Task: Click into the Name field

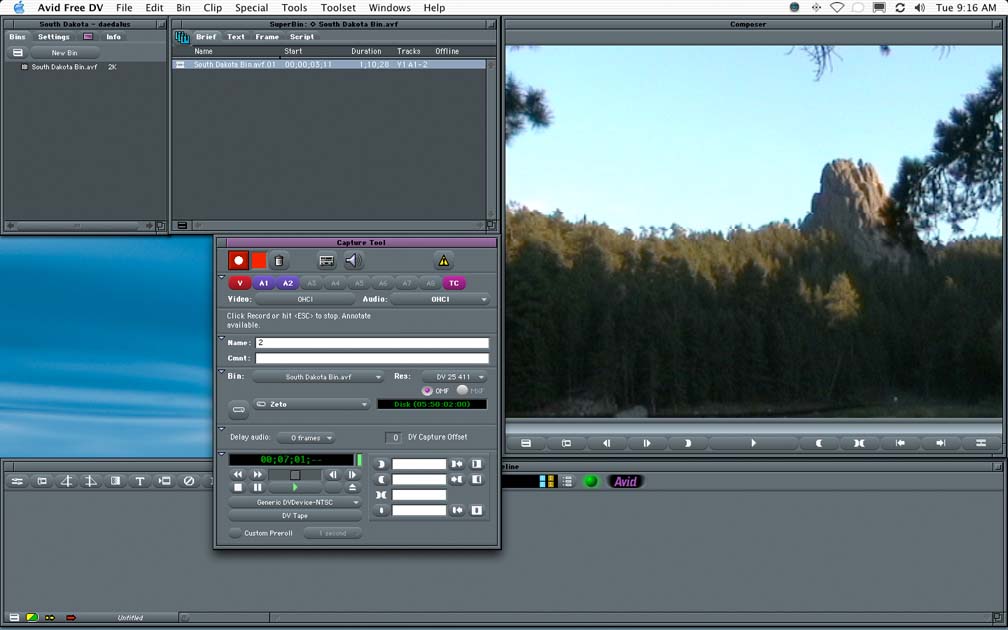Action: click(x=372, y=343)
